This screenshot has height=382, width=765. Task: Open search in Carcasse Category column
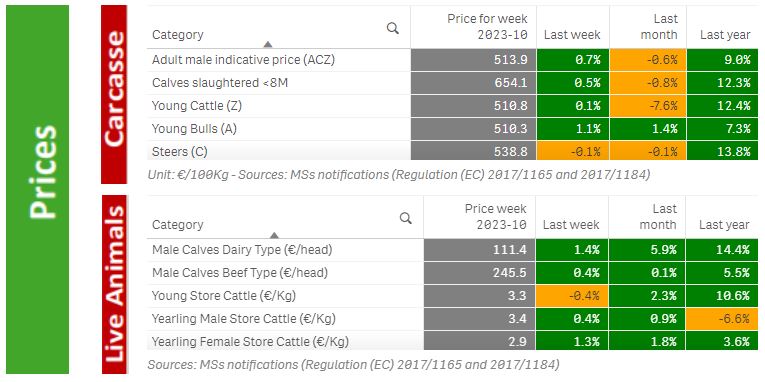tap(393, 28)
